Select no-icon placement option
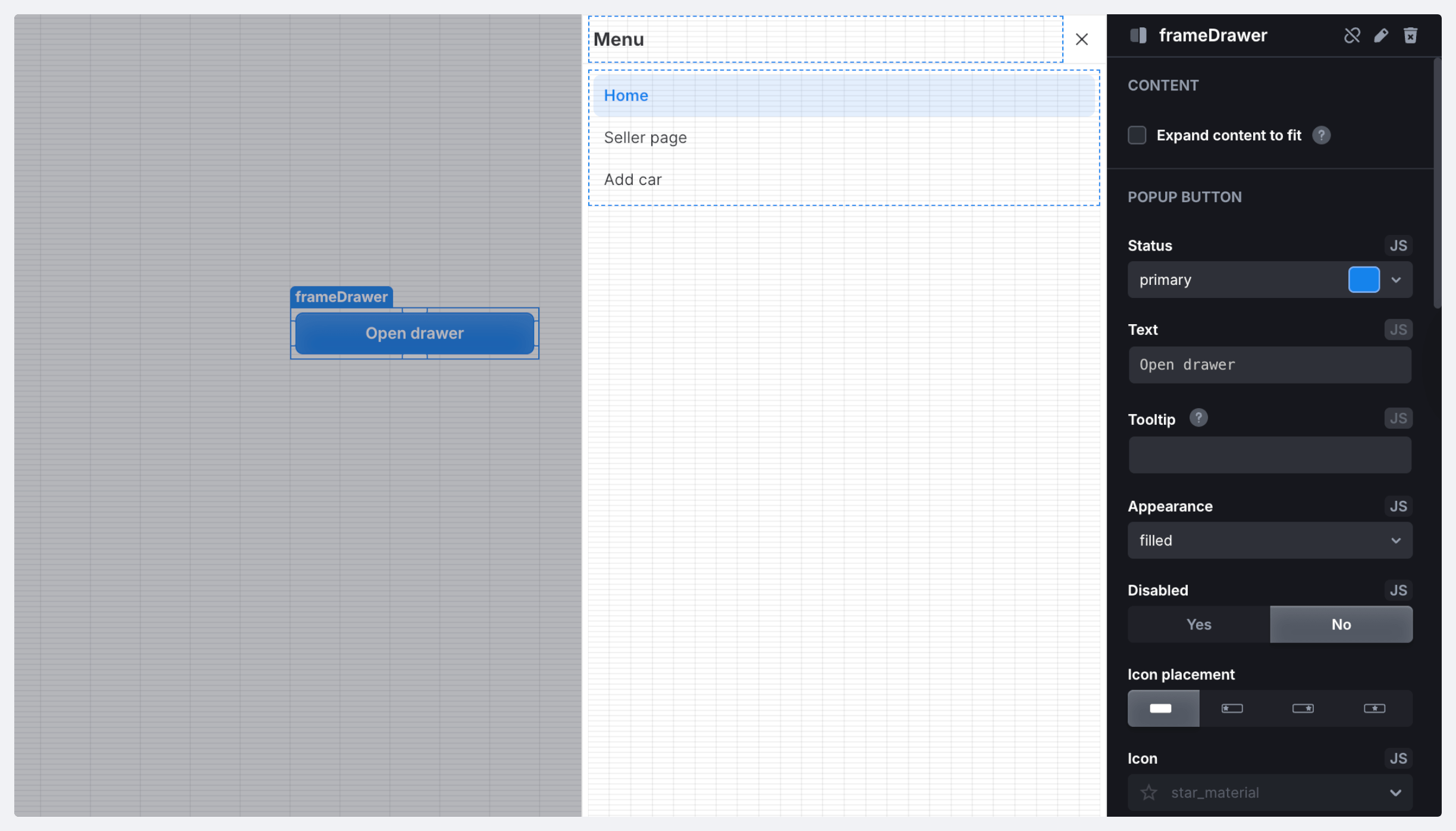The width and height of the screenshot is (1456, 831). pyautogui.click(x=1162, y=708)
